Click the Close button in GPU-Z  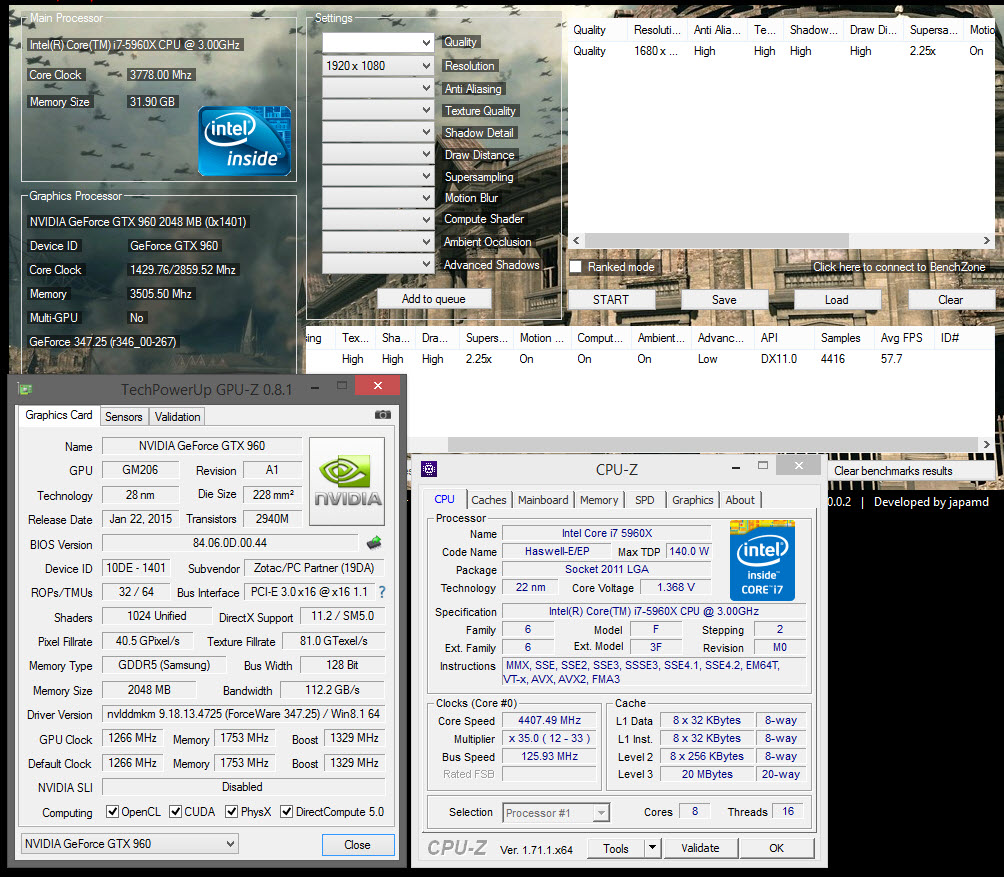pos(357,844)
